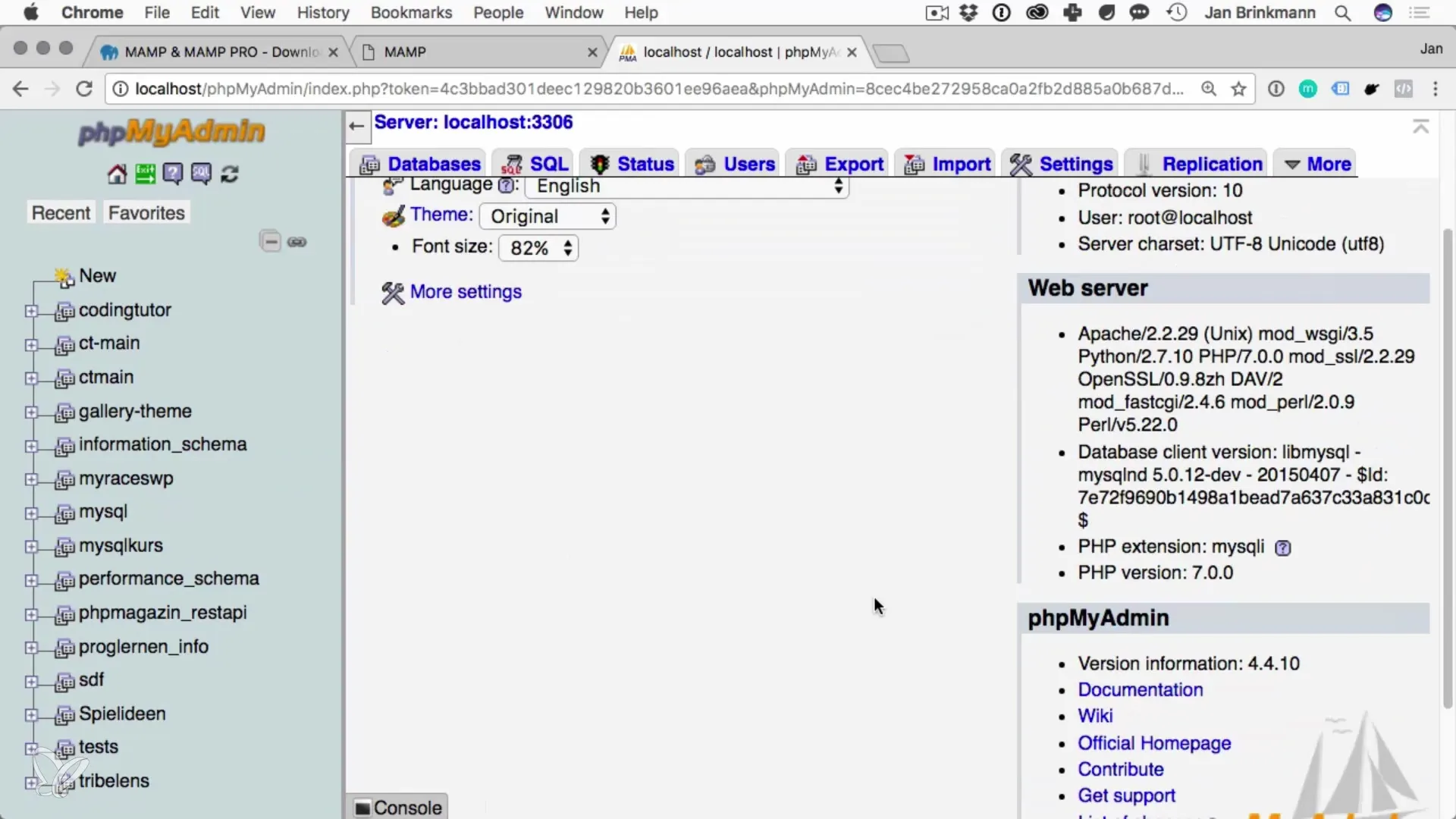Expand the mysqlkurs database node

(x=31, y=547)
